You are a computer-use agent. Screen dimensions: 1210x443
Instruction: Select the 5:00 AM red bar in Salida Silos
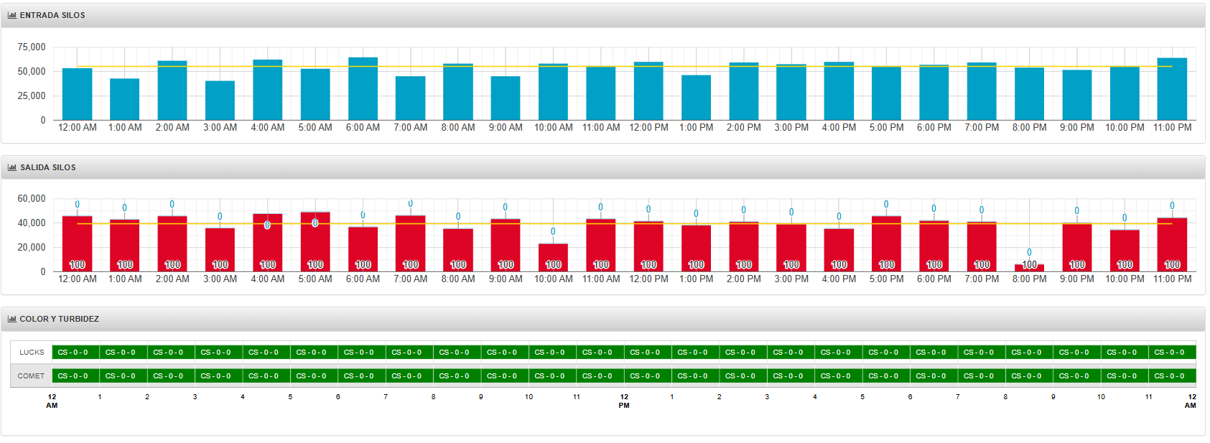click(315, 240)
